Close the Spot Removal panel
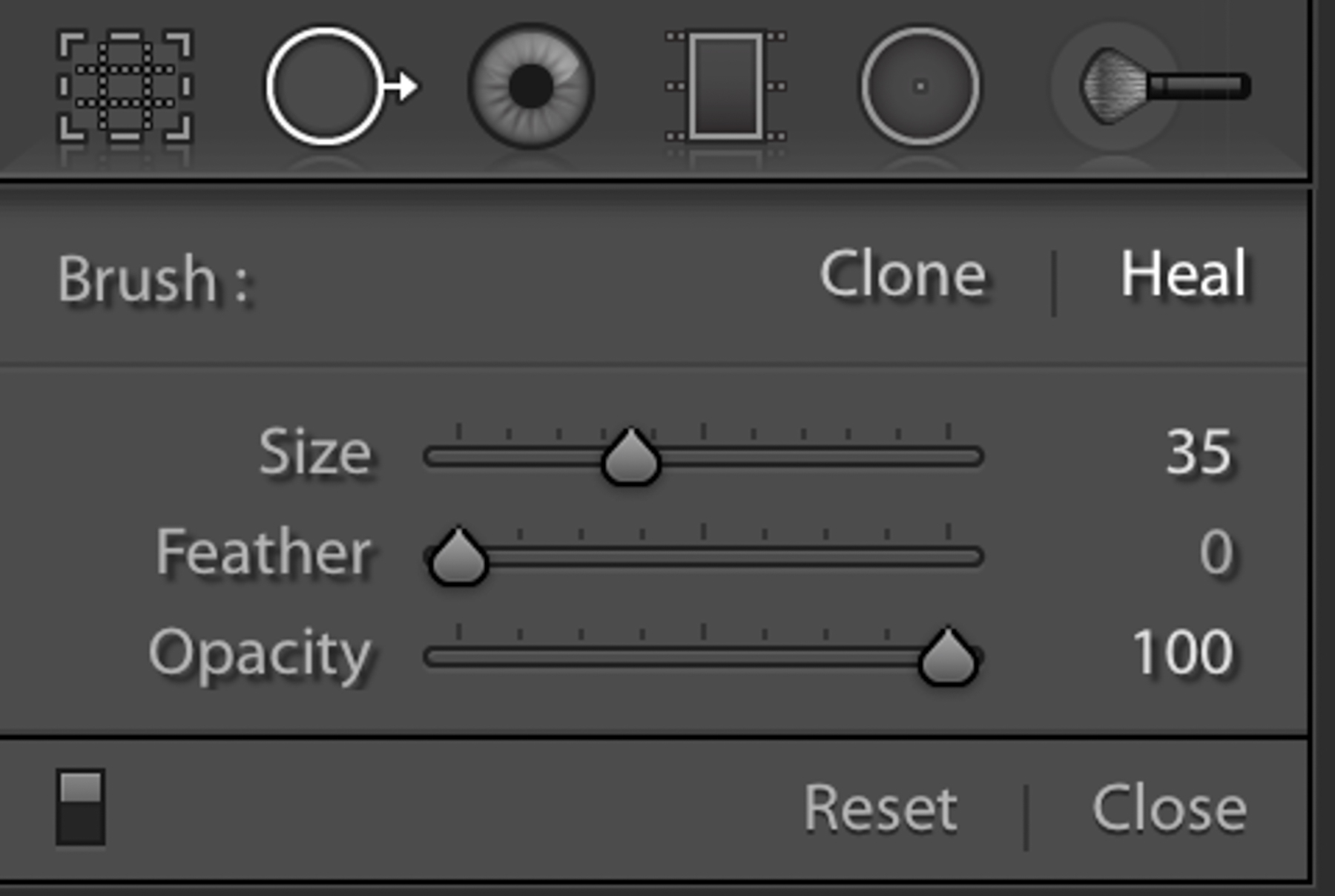This screenshot has width=1335, height=896. (x=1170, y=808)
